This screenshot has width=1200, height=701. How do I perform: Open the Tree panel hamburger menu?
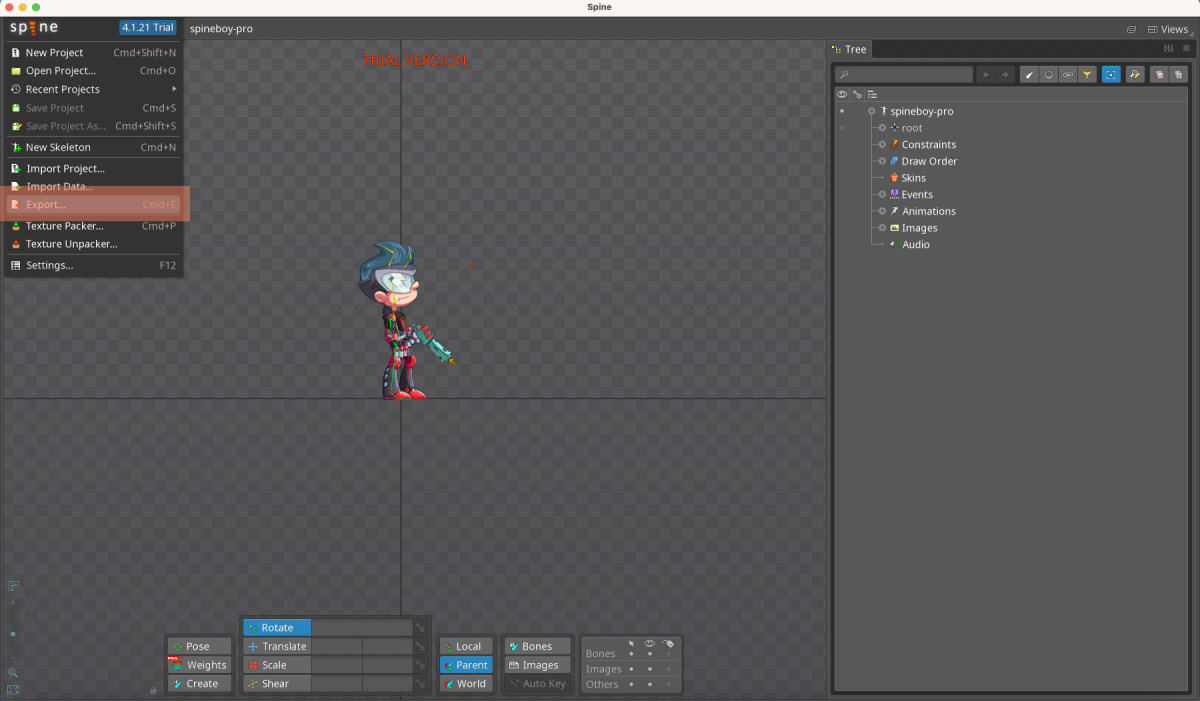(x=1186, y=49)
